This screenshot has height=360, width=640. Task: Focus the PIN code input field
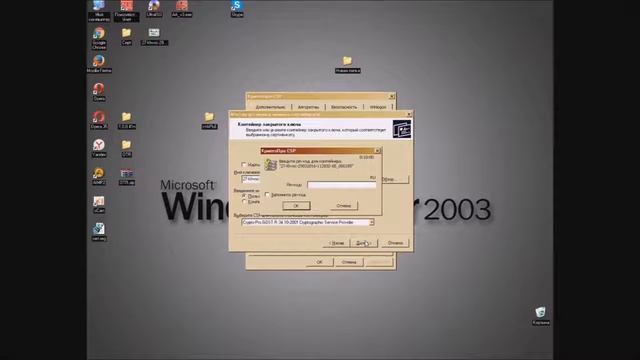[x=342, y=185]
